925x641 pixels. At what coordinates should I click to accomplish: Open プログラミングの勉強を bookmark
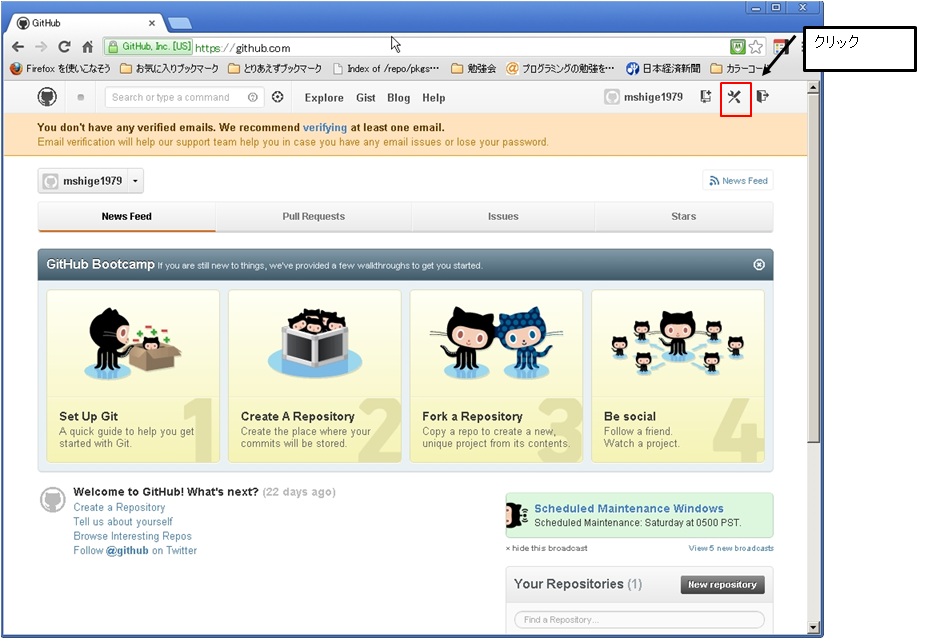point(560,68)
